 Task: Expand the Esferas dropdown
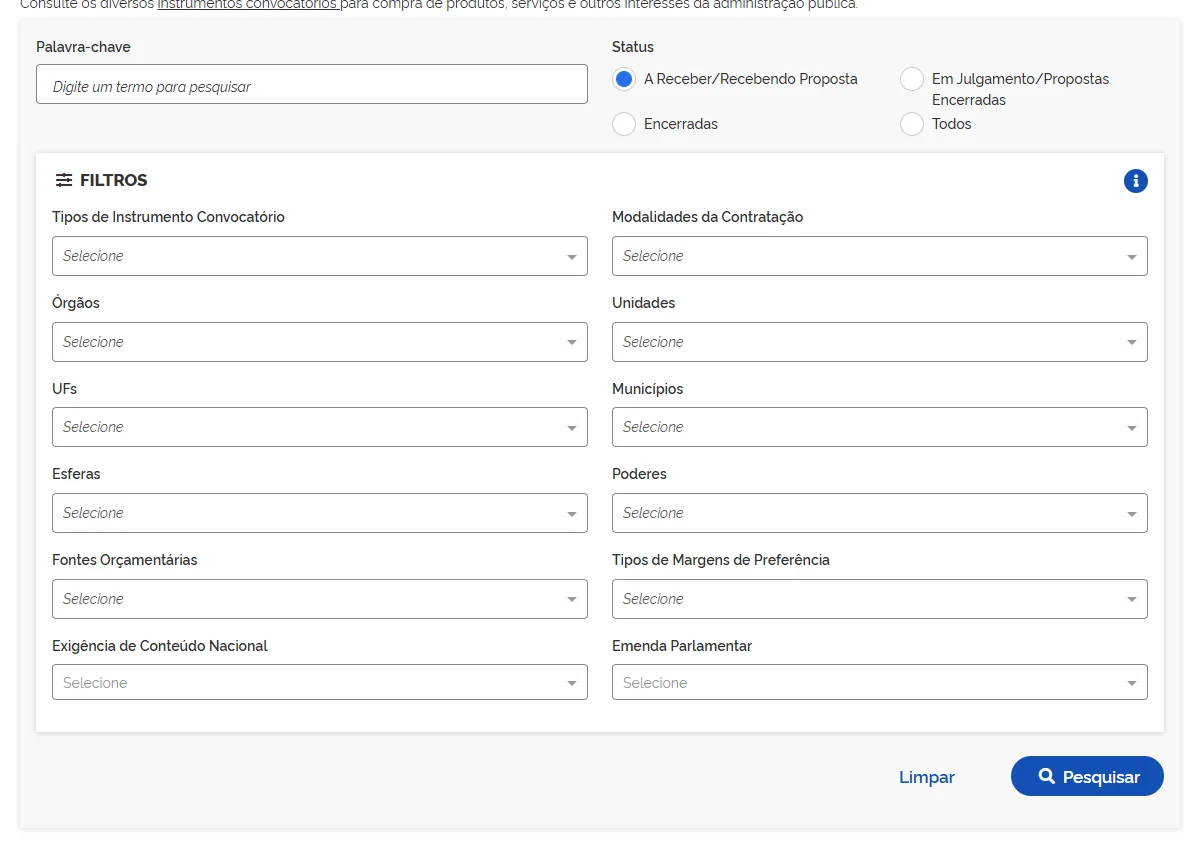click(320, 513)
